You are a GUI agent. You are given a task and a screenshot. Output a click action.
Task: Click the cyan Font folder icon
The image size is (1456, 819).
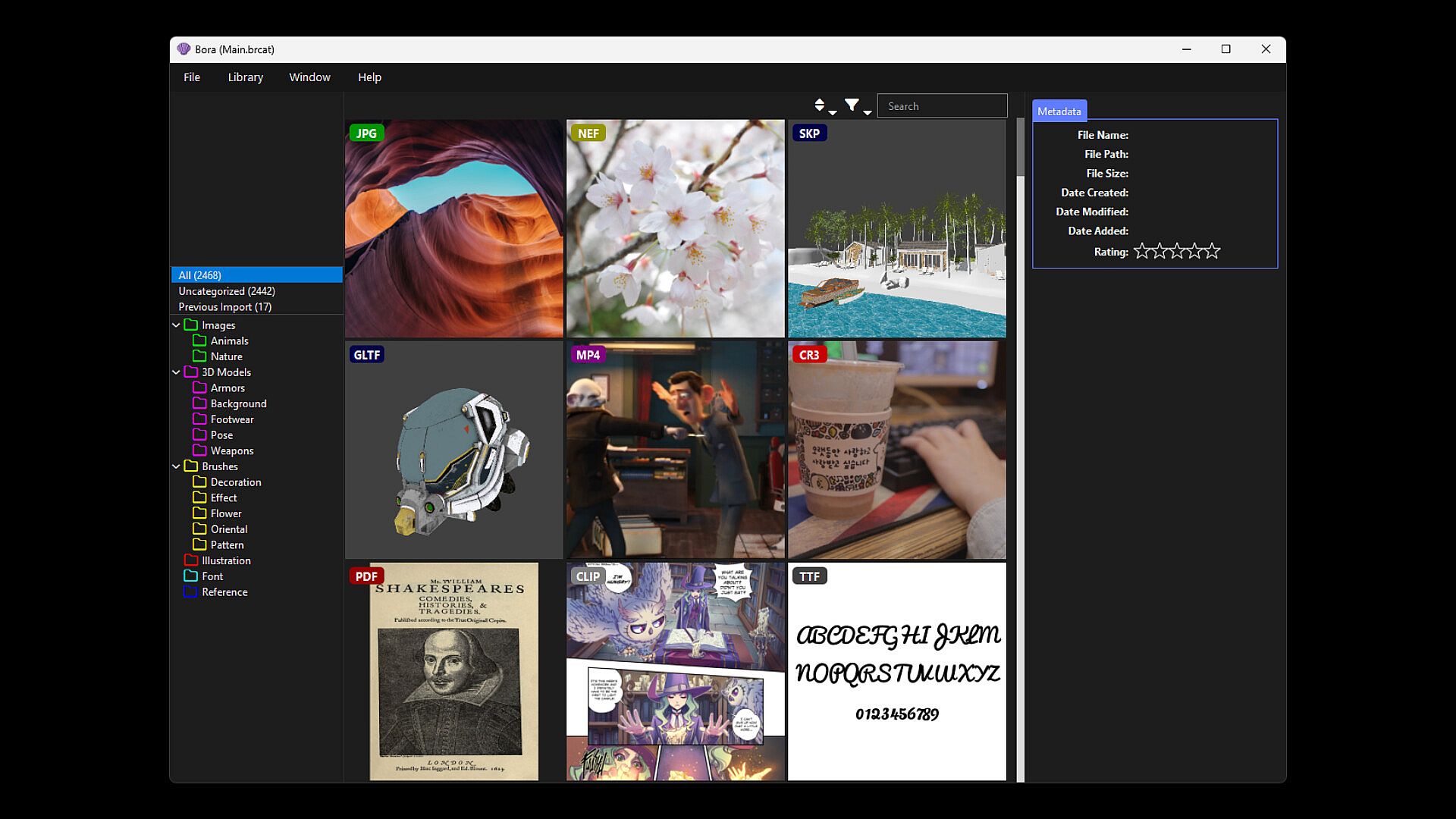pyautogui.click(x=190, y=576)
